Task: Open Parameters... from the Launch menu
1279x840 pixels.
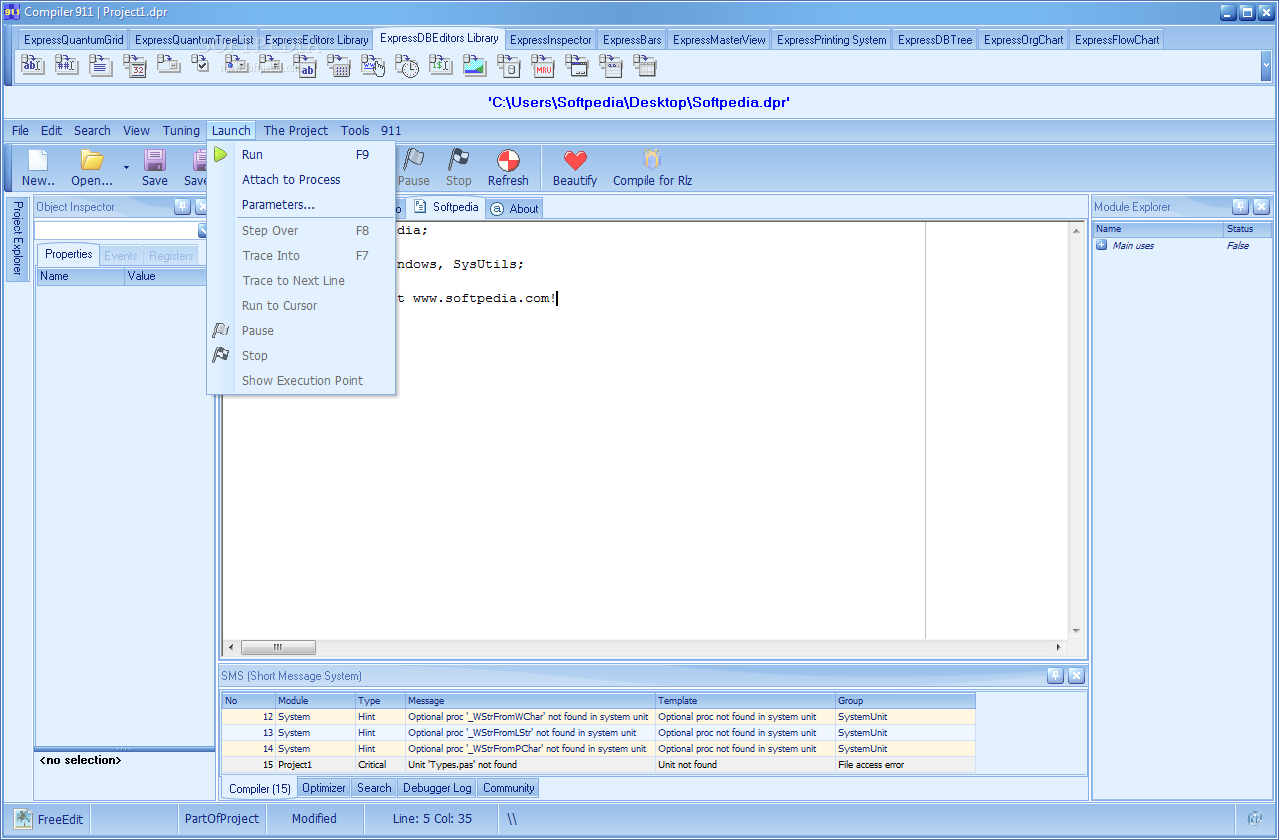Action: [302, 204]
